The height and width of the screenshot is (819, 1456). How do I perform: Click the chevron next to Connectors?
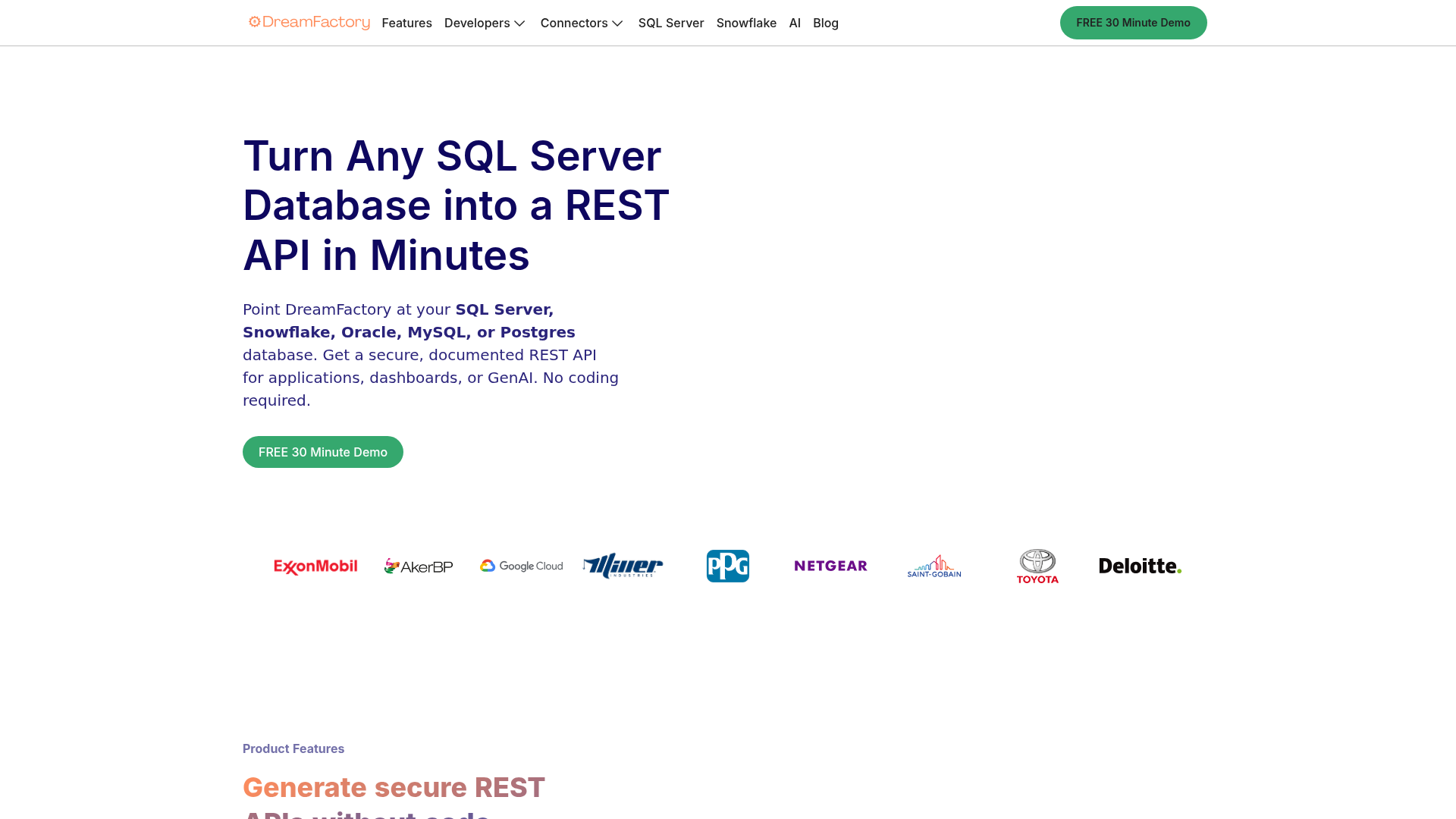coord(617,24)
